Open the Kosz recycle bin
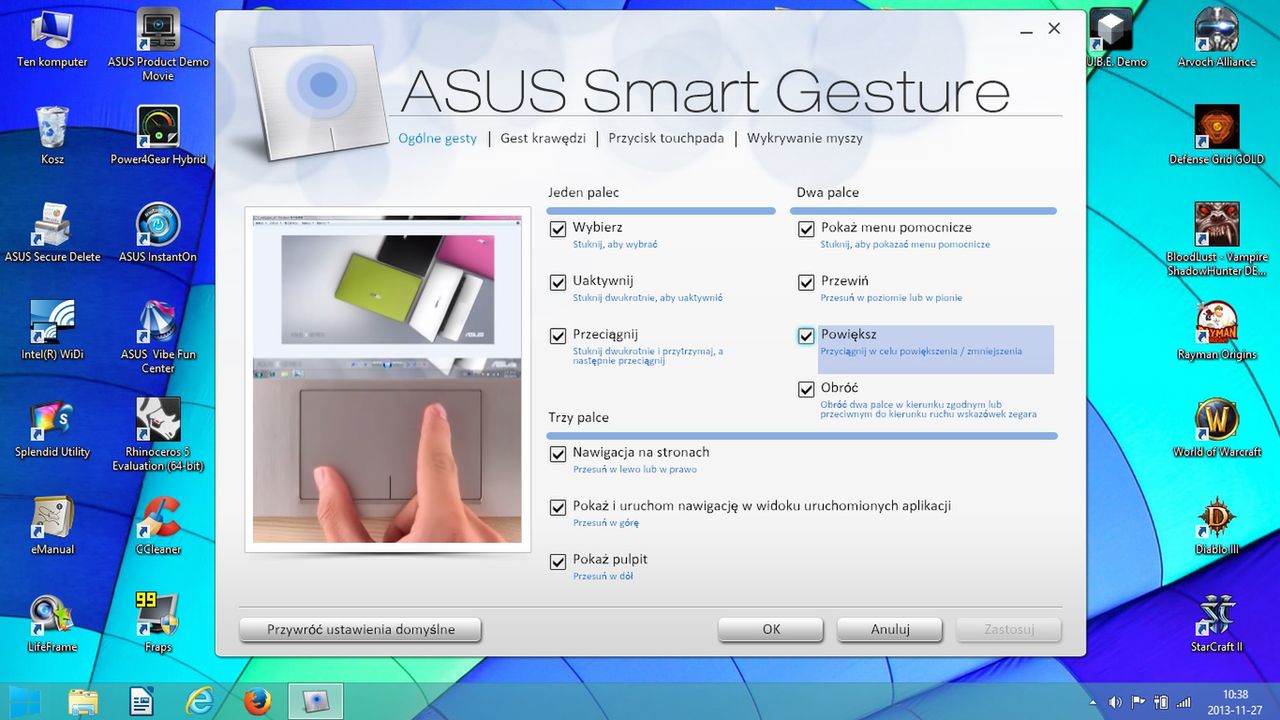The height and width of the screenshot is (720, 1280). [x=52, y=135]
